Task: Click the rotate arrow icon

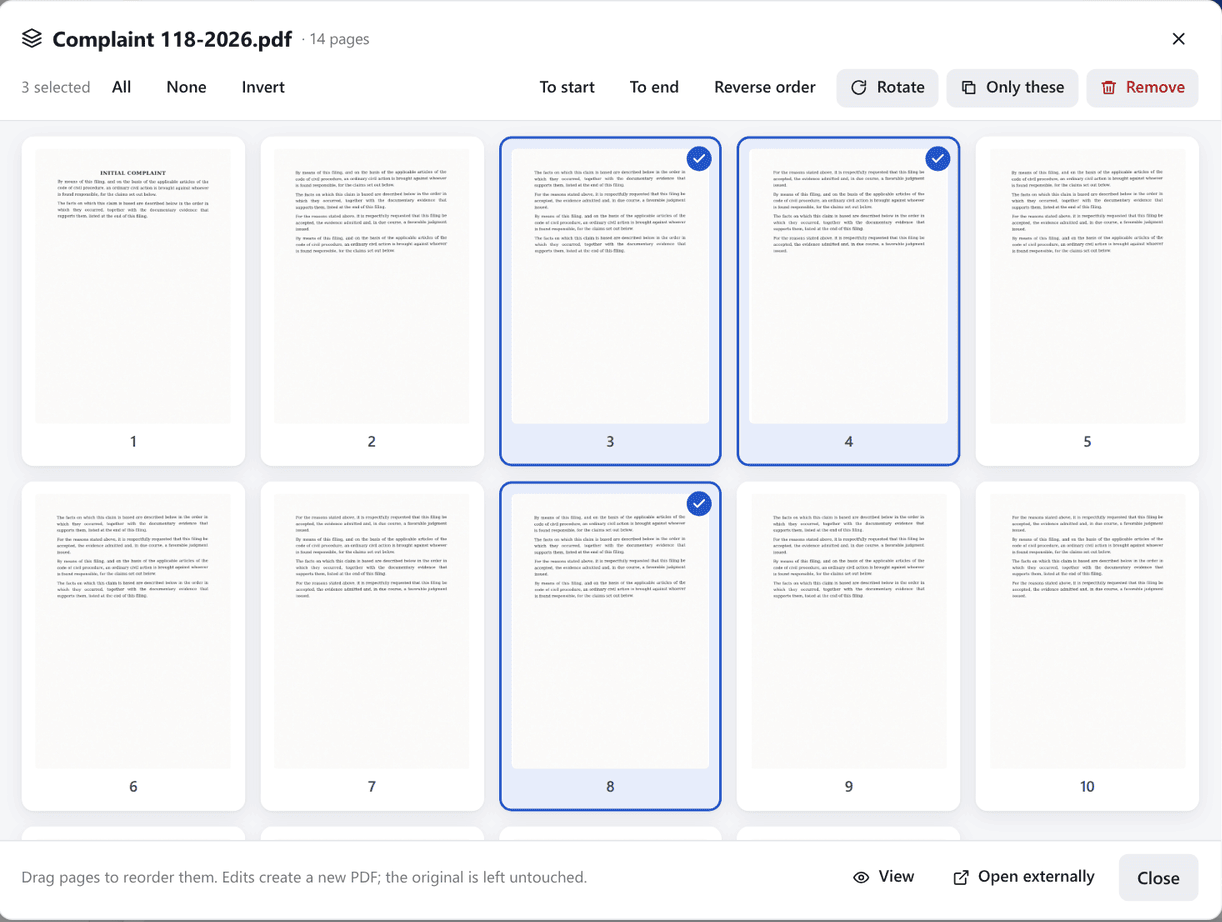Action: pos(858,88)
